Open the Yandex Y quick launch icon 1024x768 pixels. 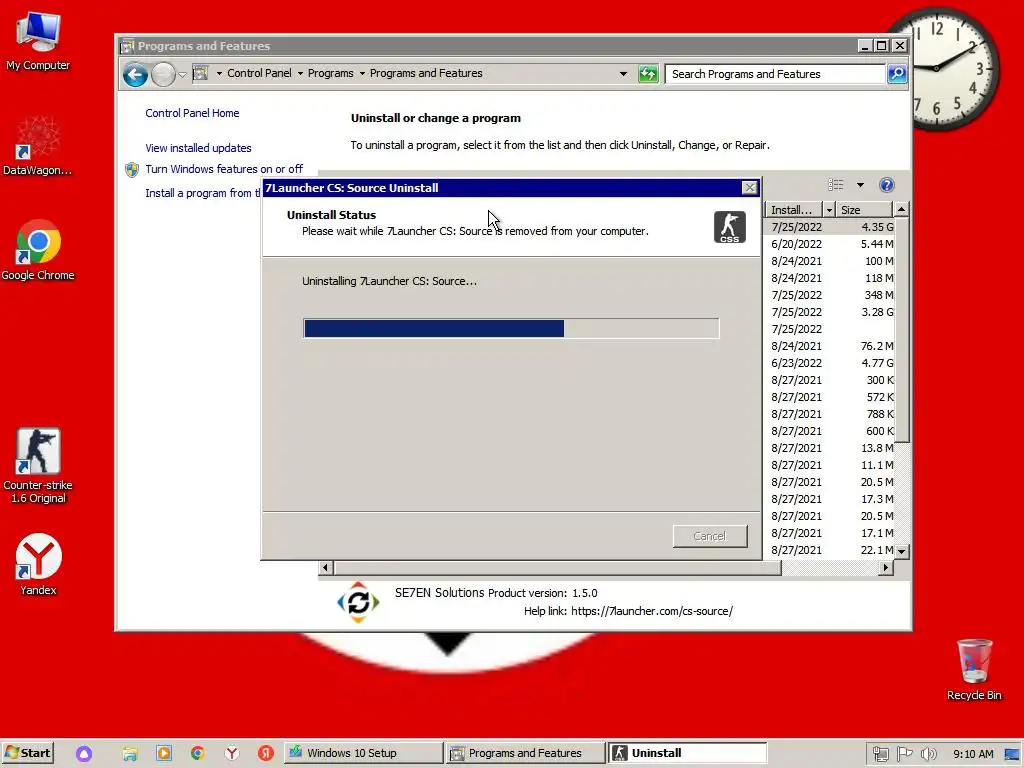[232, 753]
